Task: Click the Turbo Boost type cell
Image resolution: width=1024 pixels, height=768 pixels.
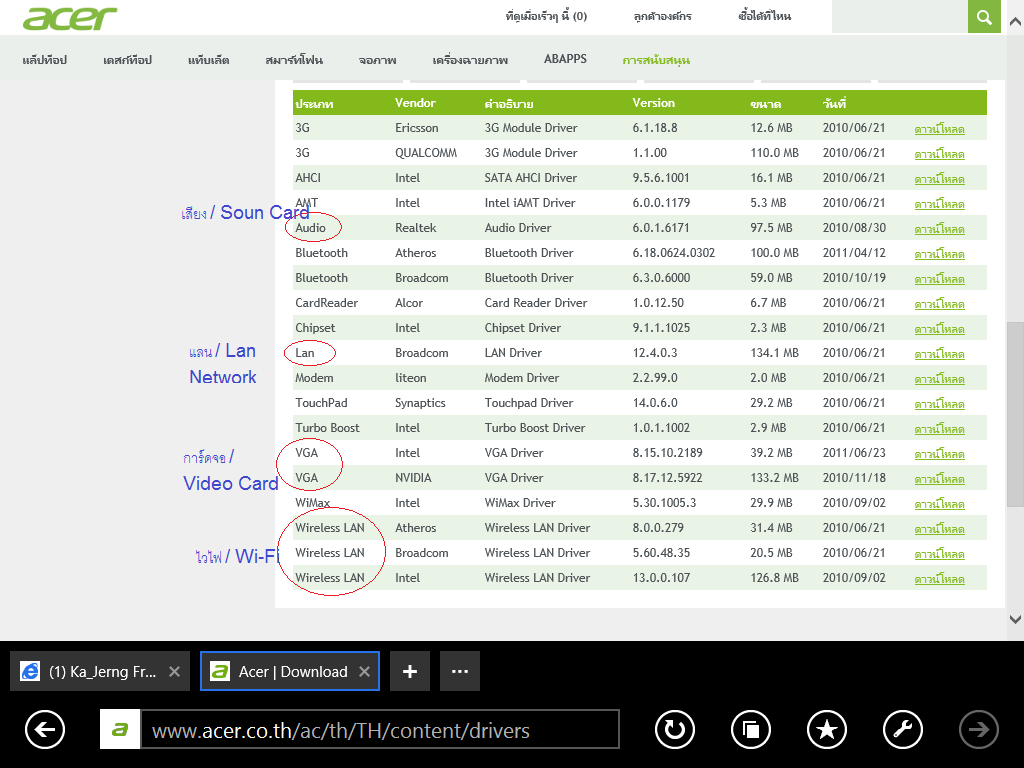Action: tap(327, 428)
